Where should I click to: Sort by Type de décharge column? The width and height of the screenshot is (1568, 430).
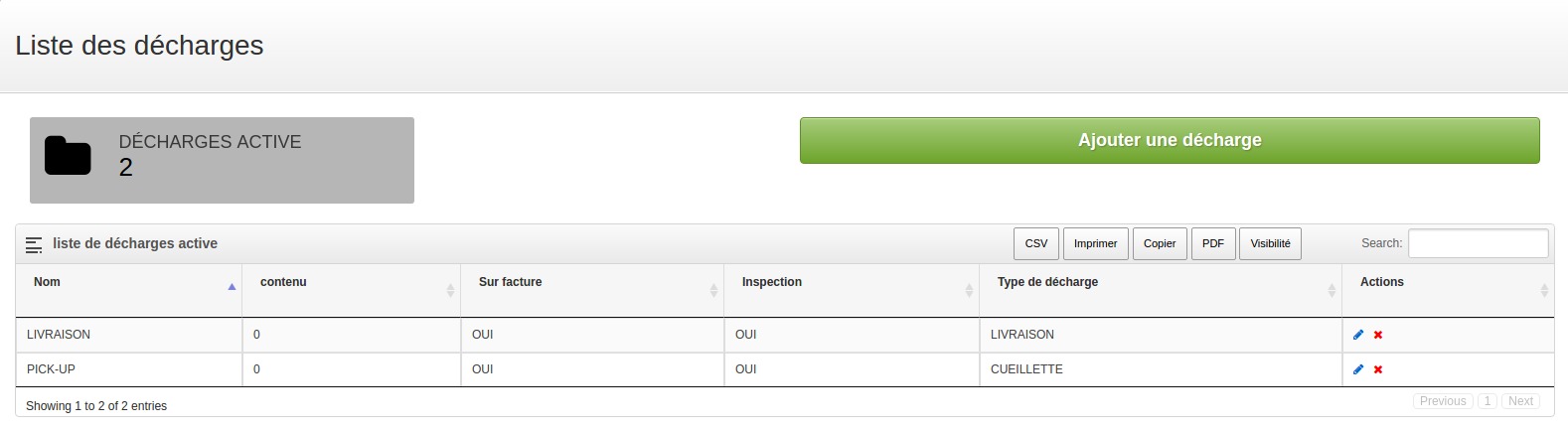coord(1332,290)
